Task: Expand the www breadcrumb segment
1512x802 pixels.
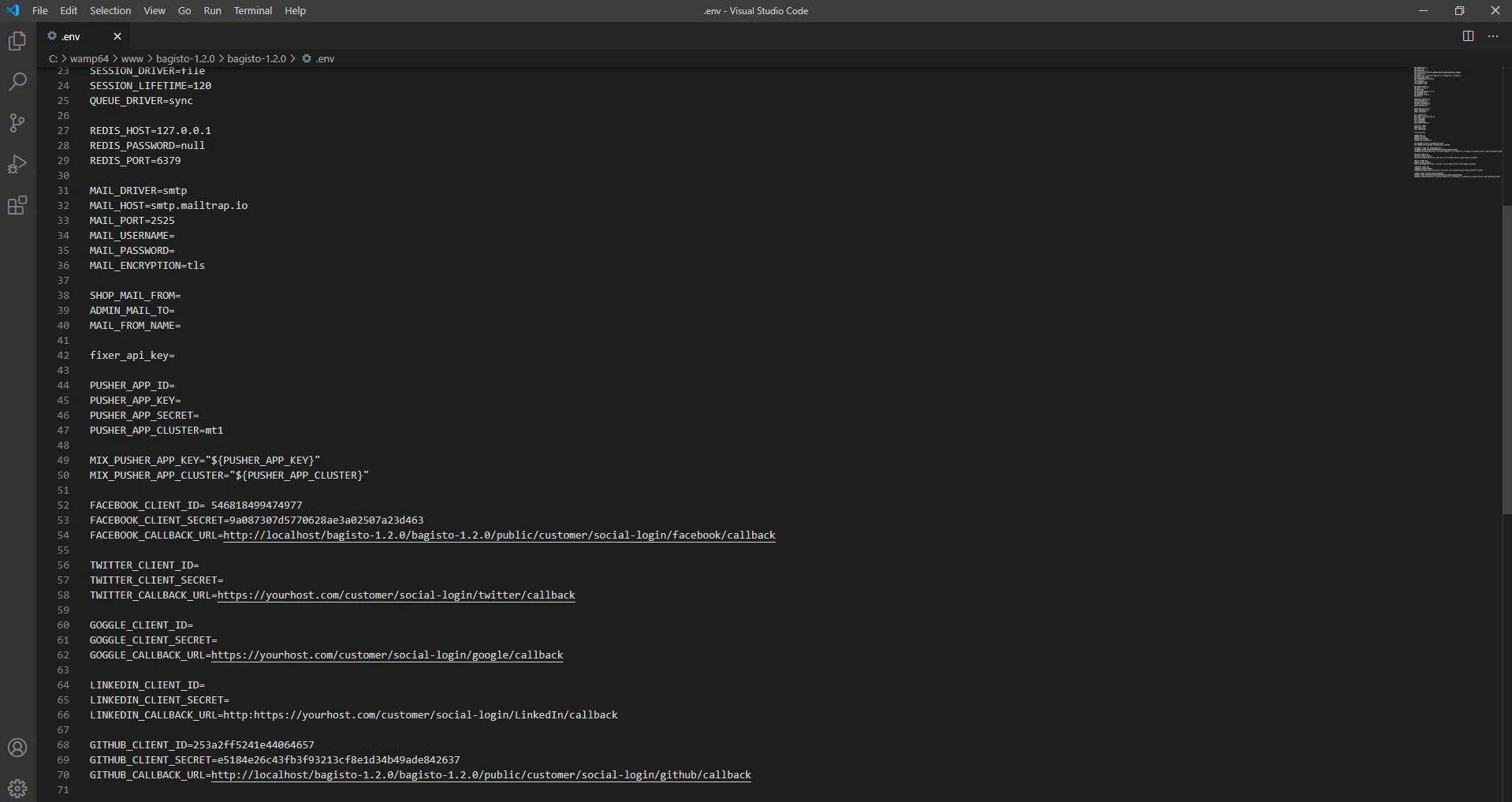Action: coord(132,59)
